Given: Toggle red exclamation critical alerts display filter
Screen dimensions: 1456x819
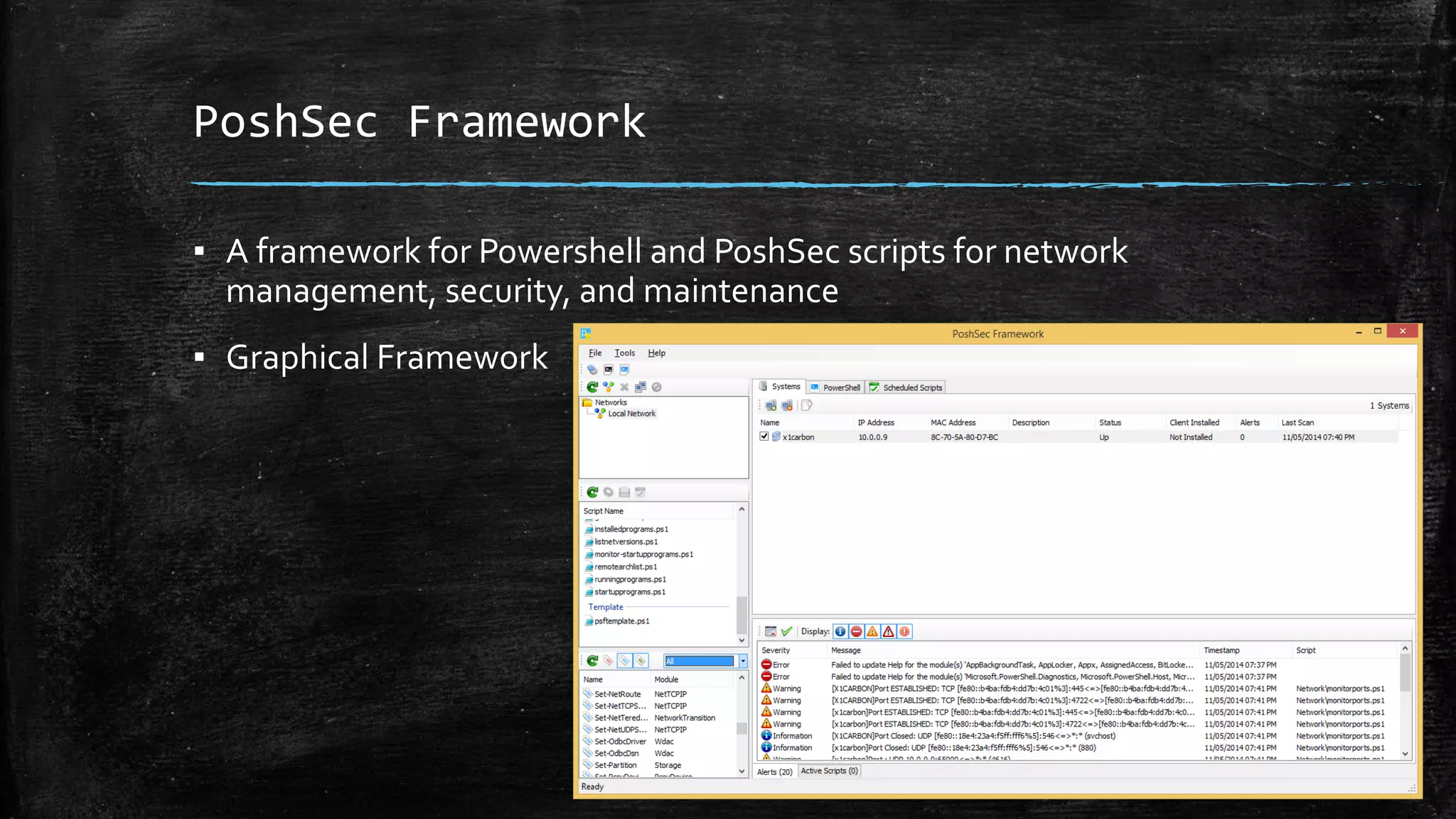Looking at the screenshot, I should 904,631.
